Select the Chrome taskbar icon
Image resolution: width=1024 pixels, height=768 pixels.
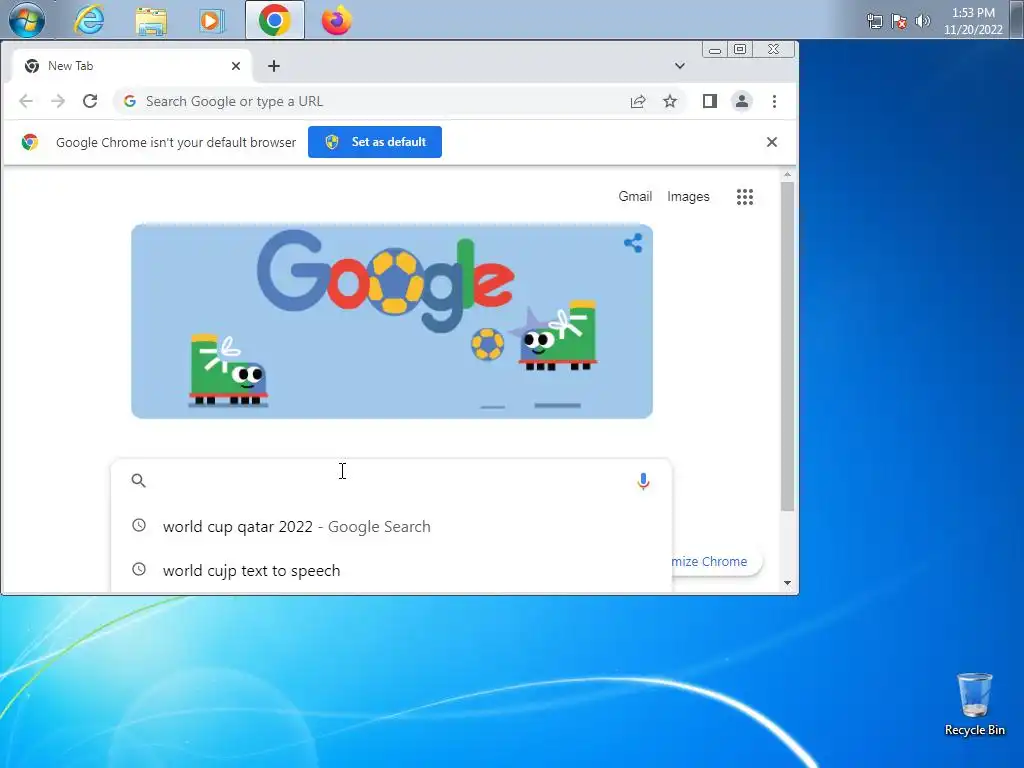tap(275, 20)
